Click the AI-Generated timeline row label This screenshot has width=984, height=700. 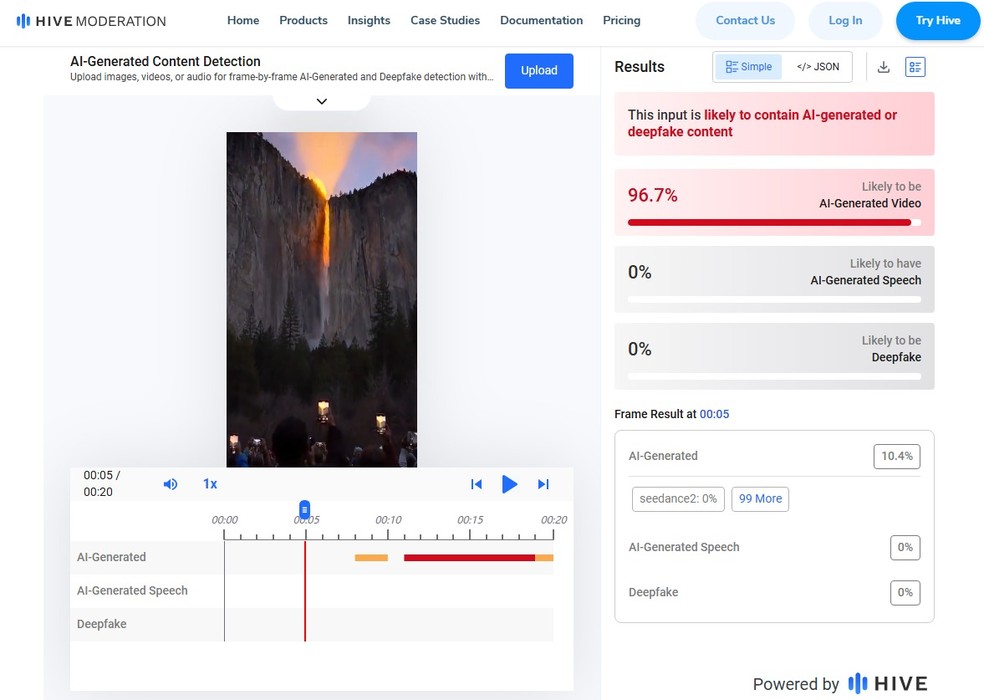[111, 557]
